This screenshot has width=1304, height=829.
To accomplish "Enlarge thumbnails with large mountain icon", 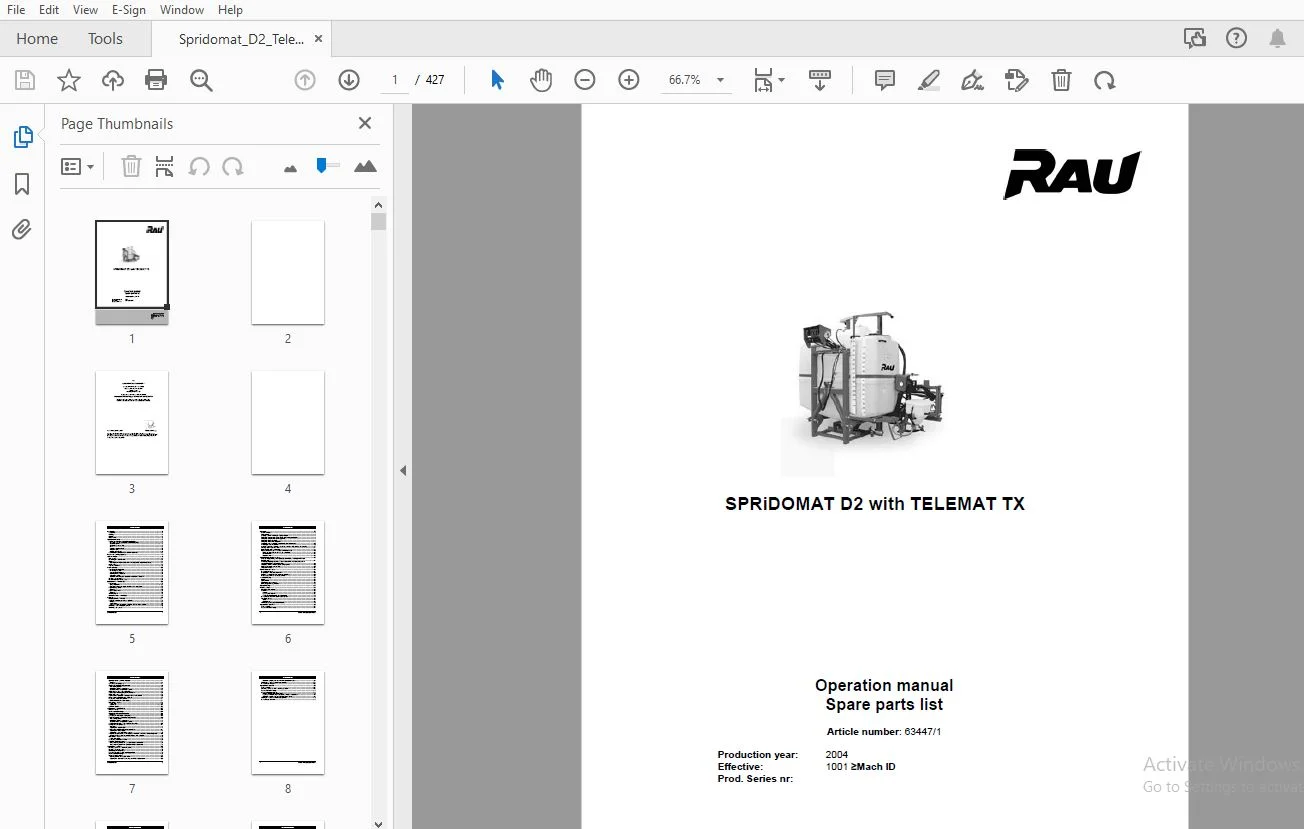I will pos(365,167).
